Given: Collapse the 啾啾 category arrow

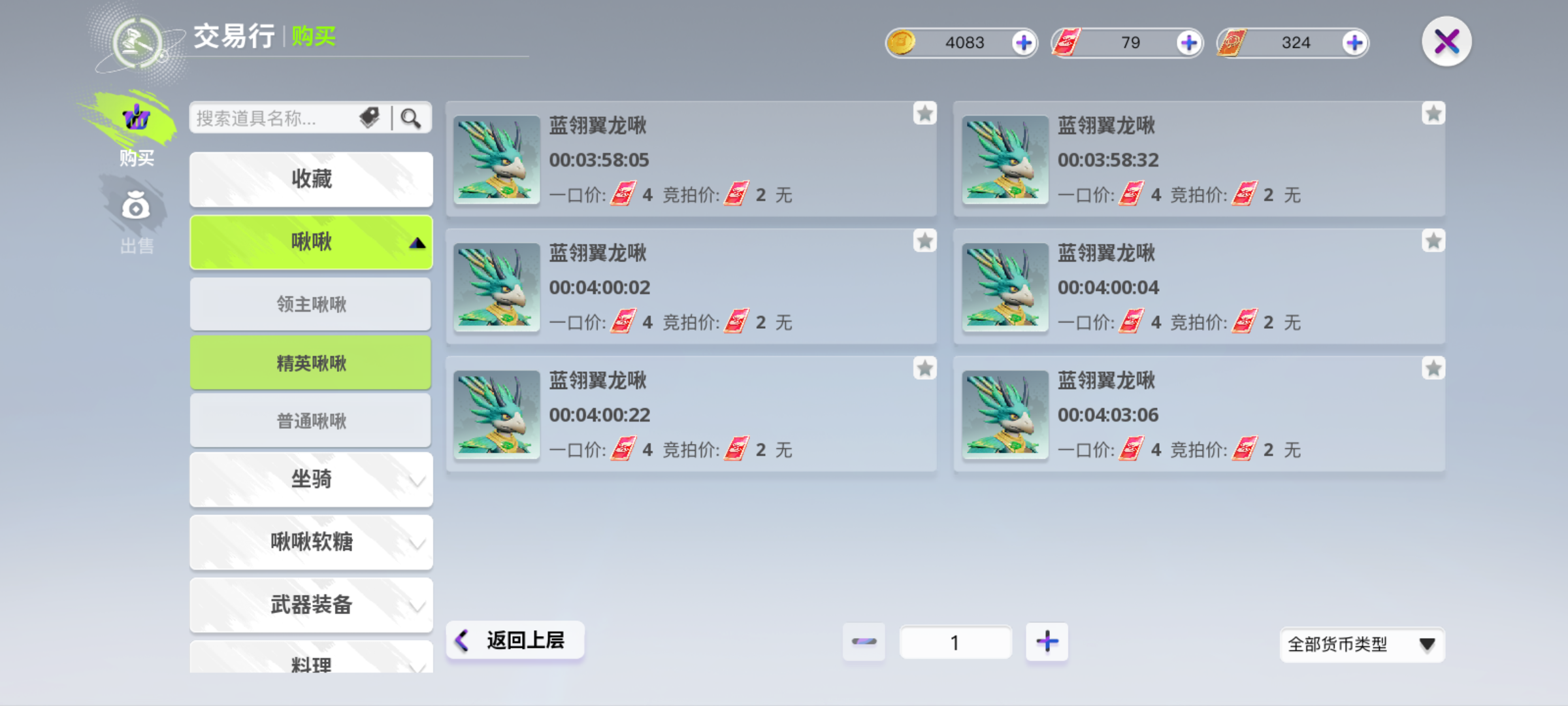Looking at the screenshot, I should (417, 243).
